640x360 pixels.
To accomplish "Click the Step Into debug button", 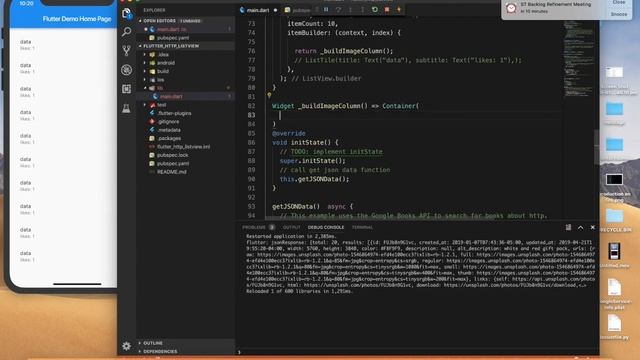I will (350, 9).
